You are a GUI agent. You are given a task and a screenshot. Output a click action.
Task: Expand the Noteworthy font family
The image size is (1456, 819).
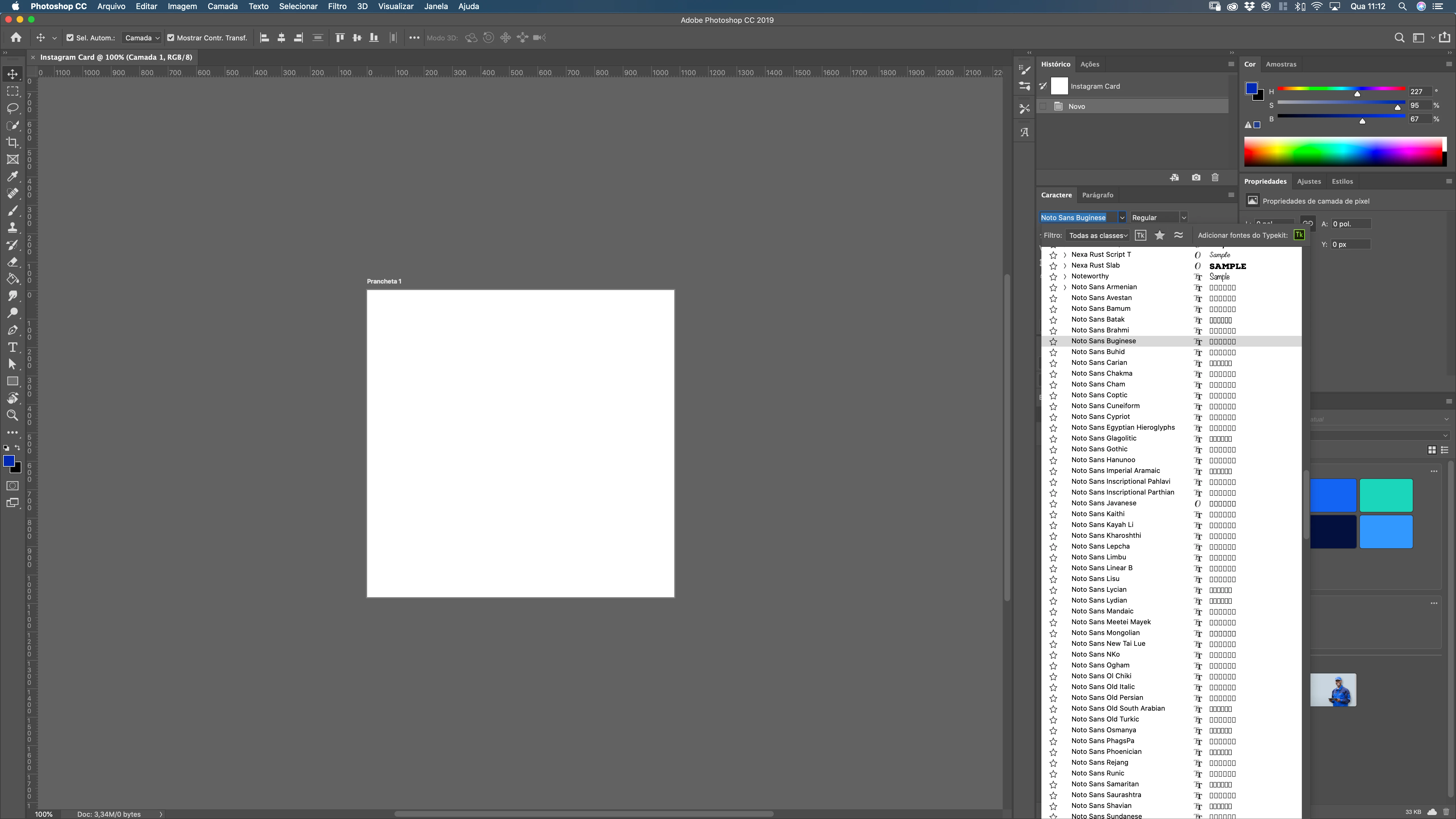[1065, 276]
